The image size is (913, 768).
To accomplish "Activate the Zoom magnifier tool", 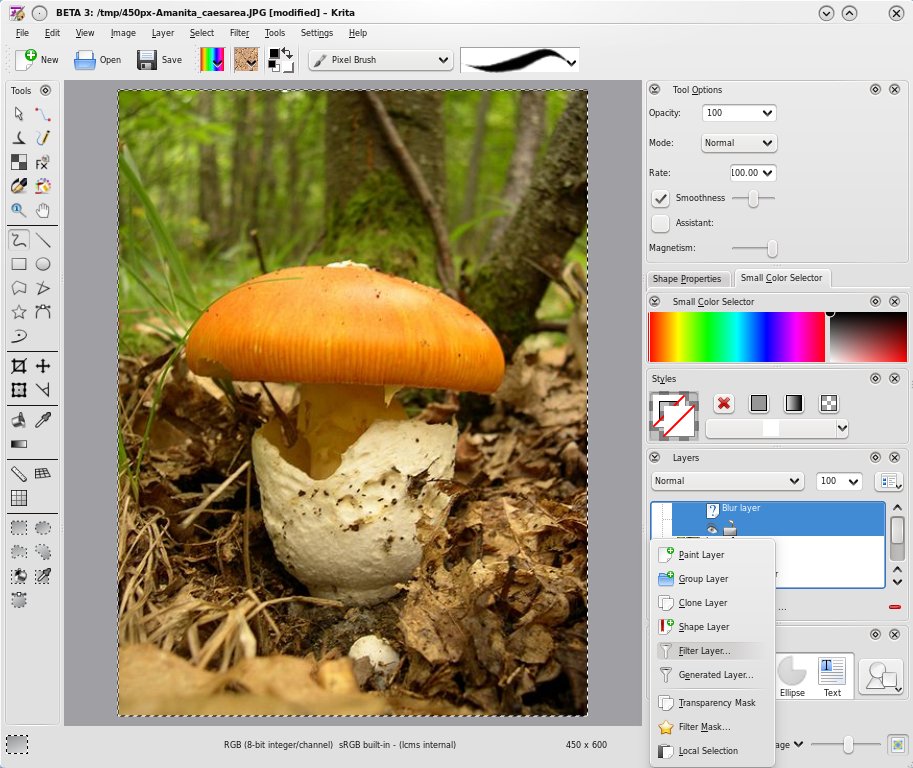I will (19, 210).
